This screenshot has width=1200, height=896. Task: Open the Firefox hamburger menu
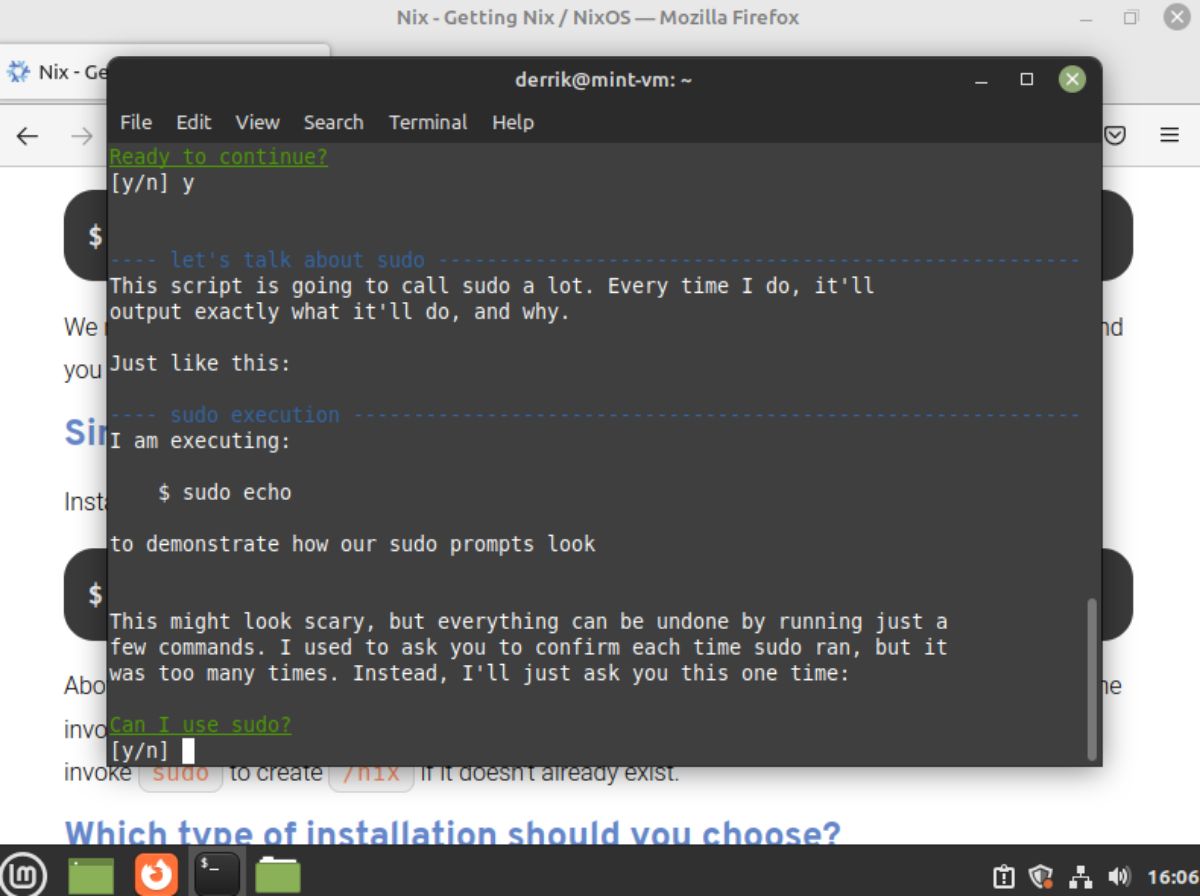1170,135
